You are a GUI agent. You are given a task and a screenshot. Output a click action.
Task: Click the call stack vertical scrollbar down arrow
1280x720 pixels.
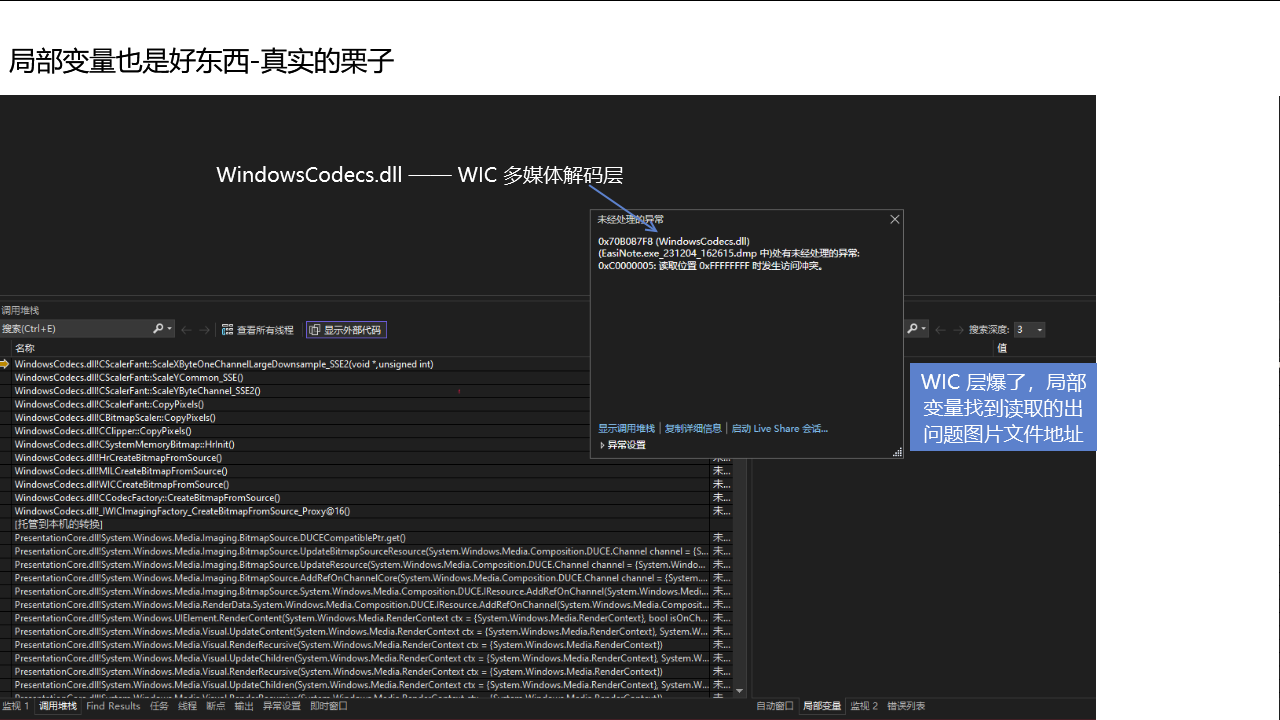pyautogui.click(x=740, y=691)
